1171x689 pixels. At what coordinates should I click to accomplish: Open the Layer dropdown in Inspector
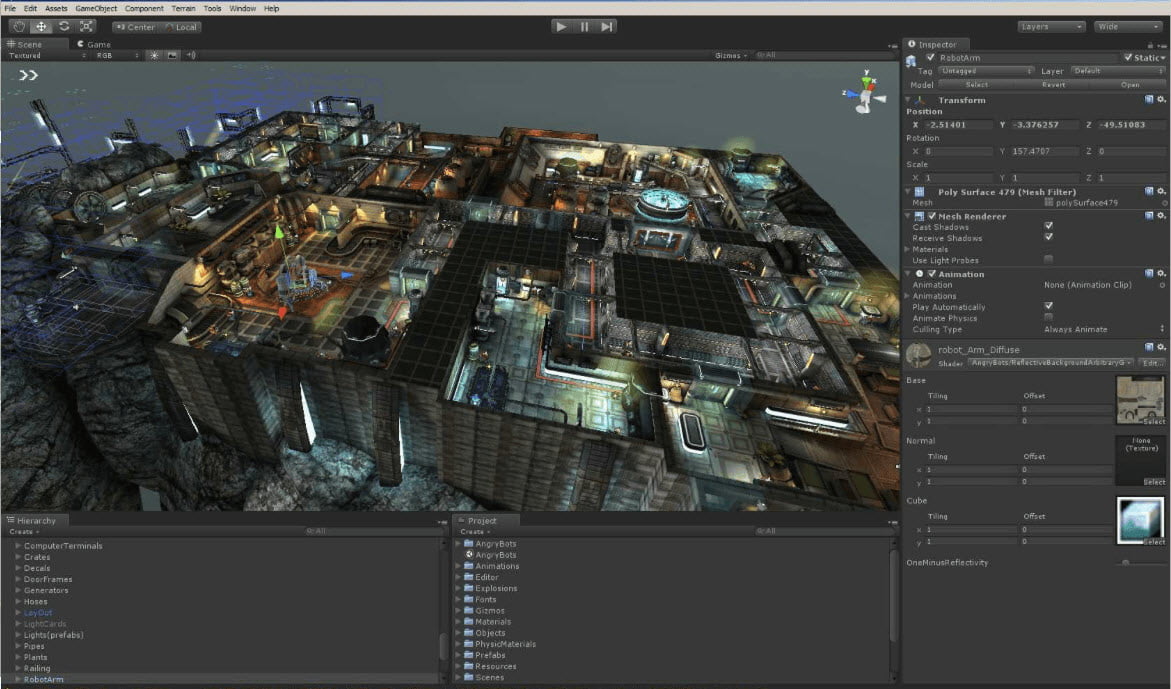tap(1117, 71)
